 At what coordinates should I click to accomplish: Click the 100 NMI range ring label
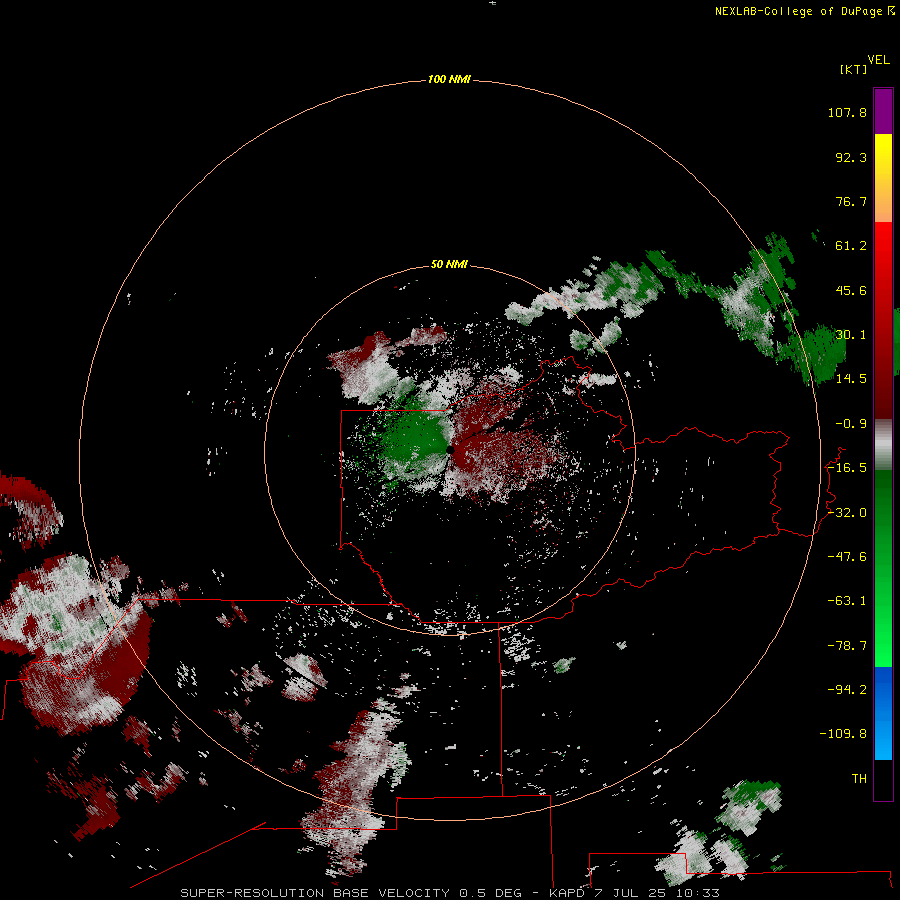pyautogui.click(x=449, y=79)
